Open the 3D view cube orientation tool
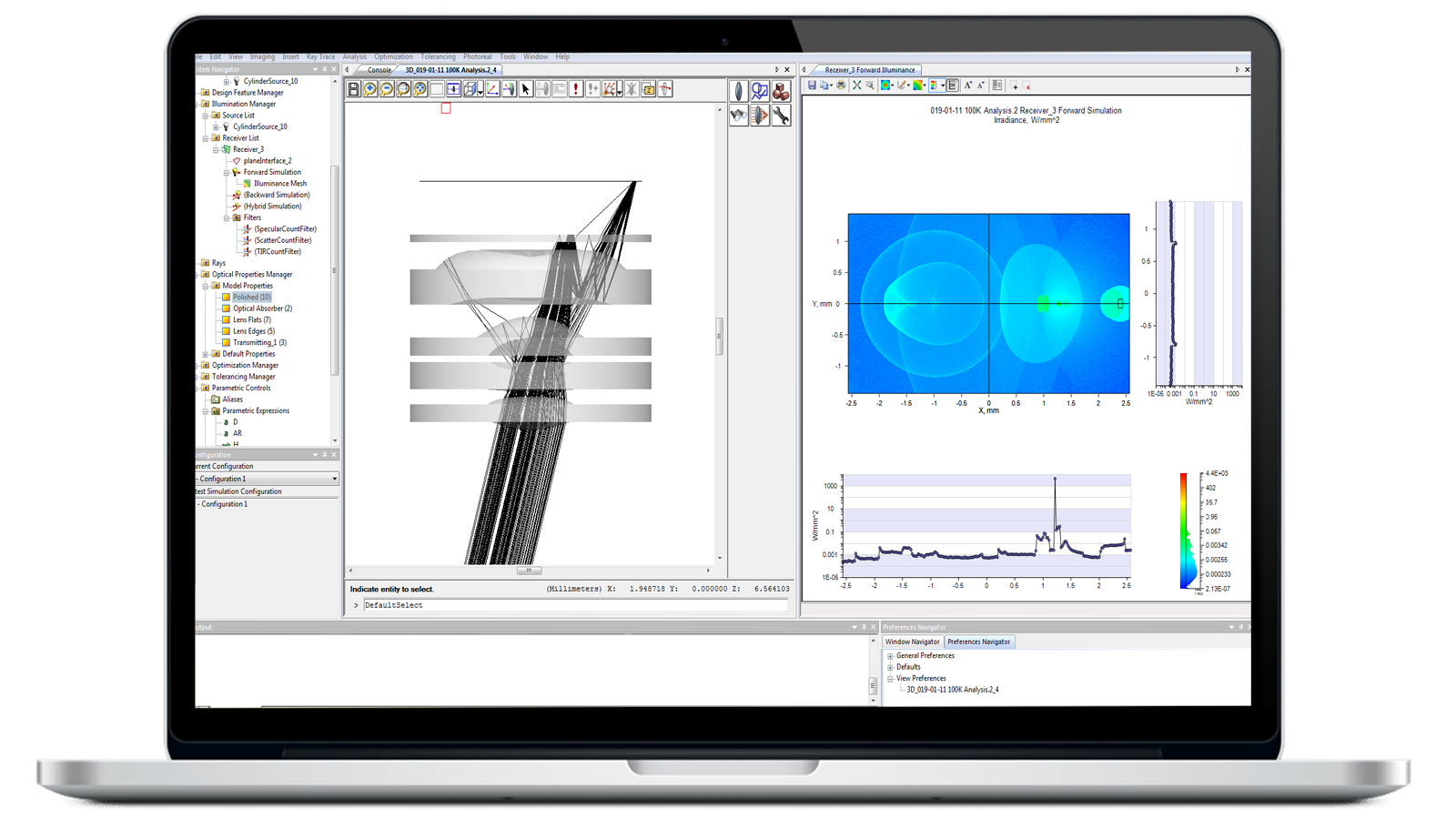 [470, 89]
